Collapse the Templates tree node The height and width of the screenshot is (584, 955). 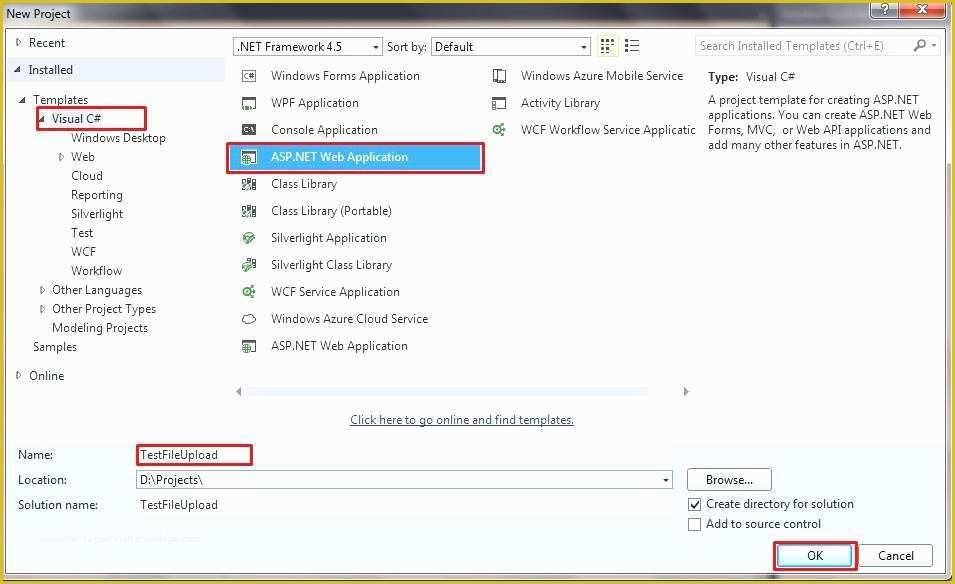(x=23, y=100)
